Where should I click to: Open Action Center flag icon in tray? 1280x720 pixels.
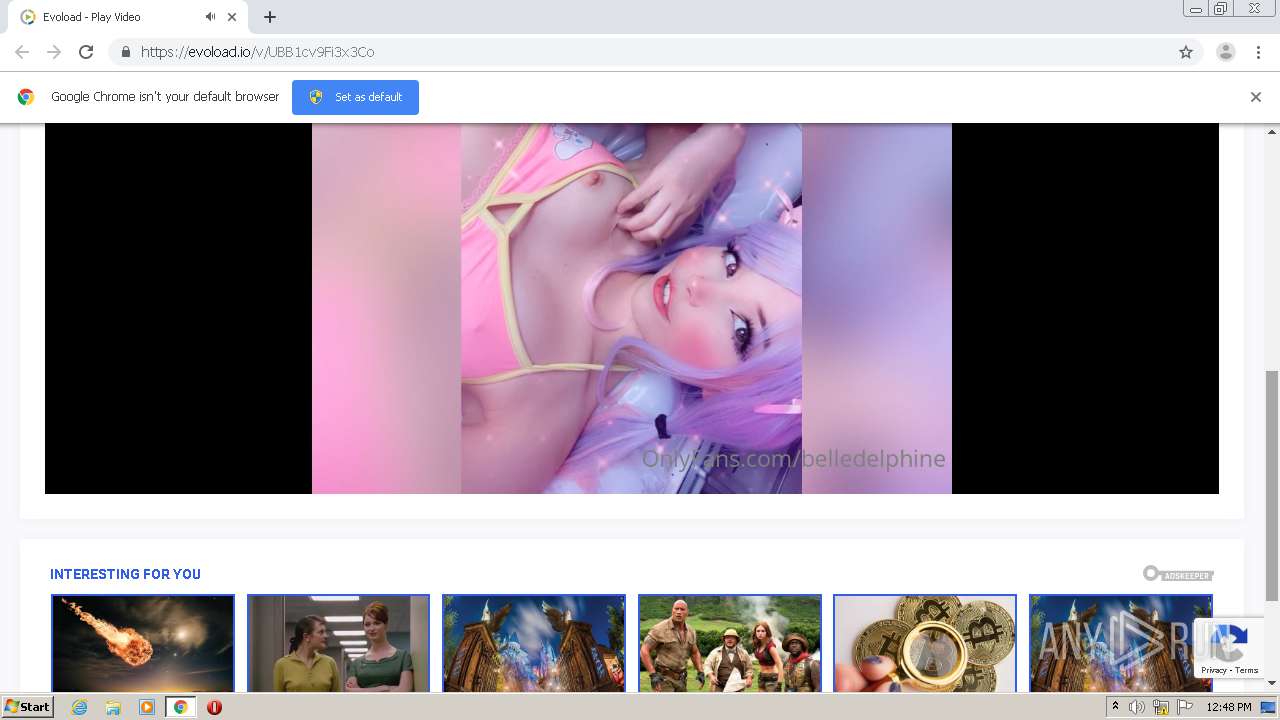[1185, 707]
